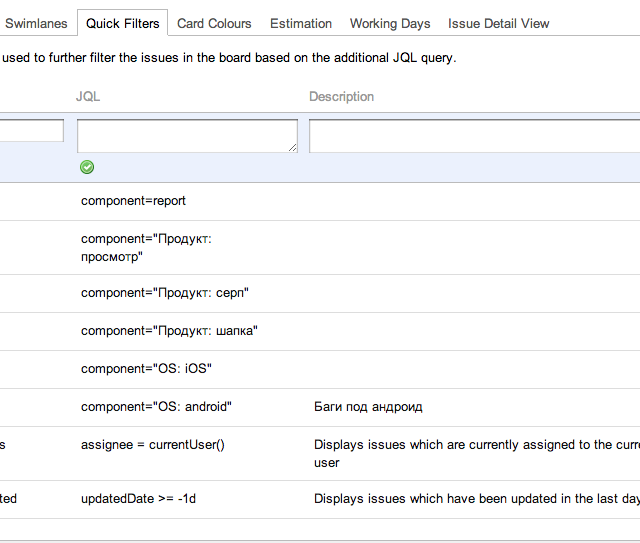Image resolution: width=640 pixels, height=543 pixels.
Task: Edit the "currently assigned" filter description
Action: [x=475, y=454]
